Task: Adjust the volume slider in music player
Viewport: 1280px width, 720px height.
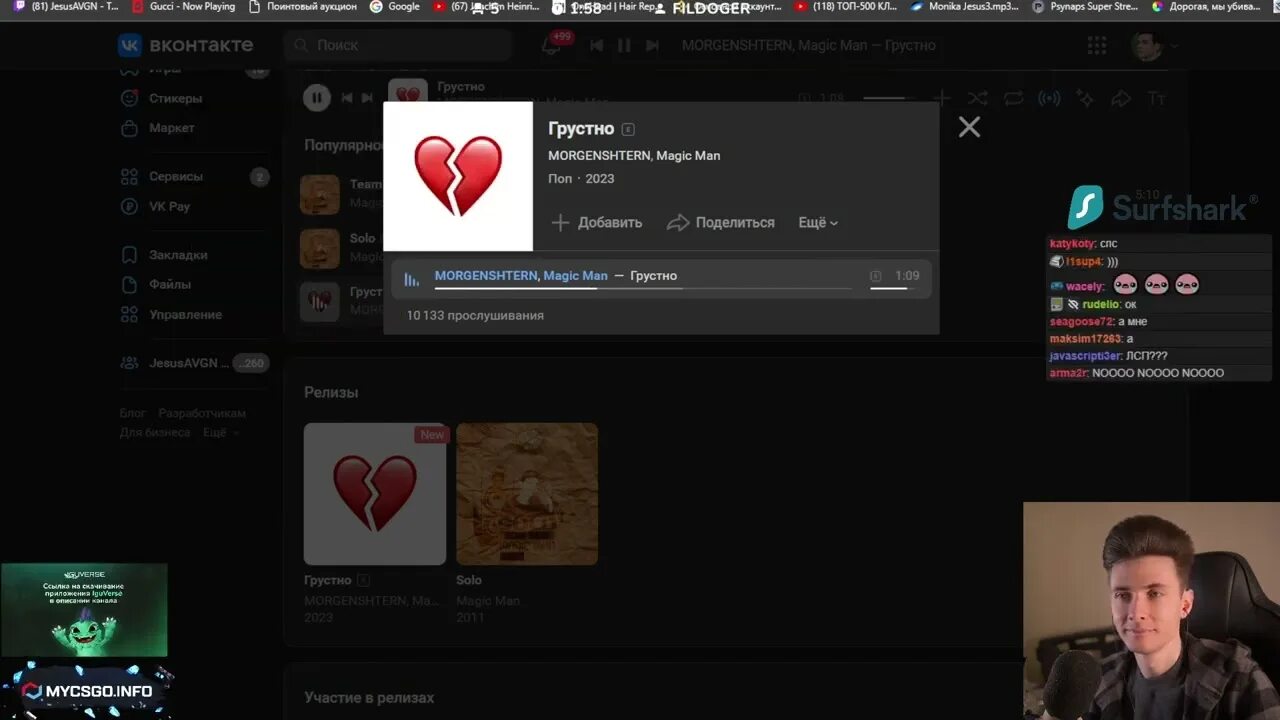Action: point(886,98)
